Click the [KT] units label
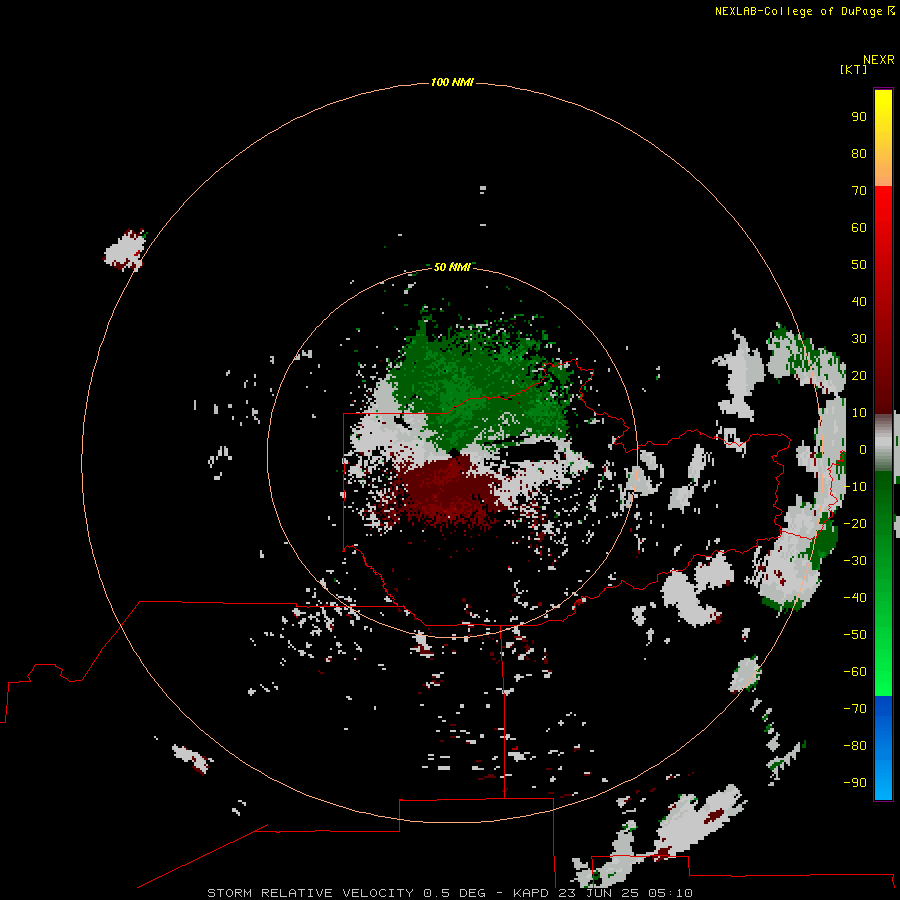The width and height of the screenshot is (900, 900). 854,69
